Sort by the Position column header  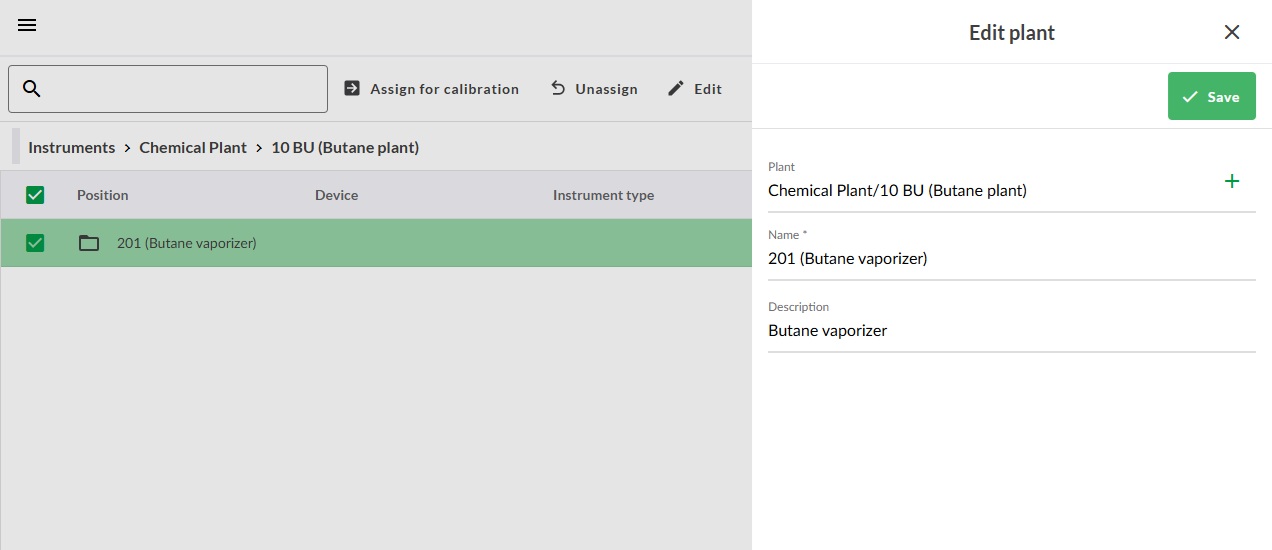click(103, 195)
